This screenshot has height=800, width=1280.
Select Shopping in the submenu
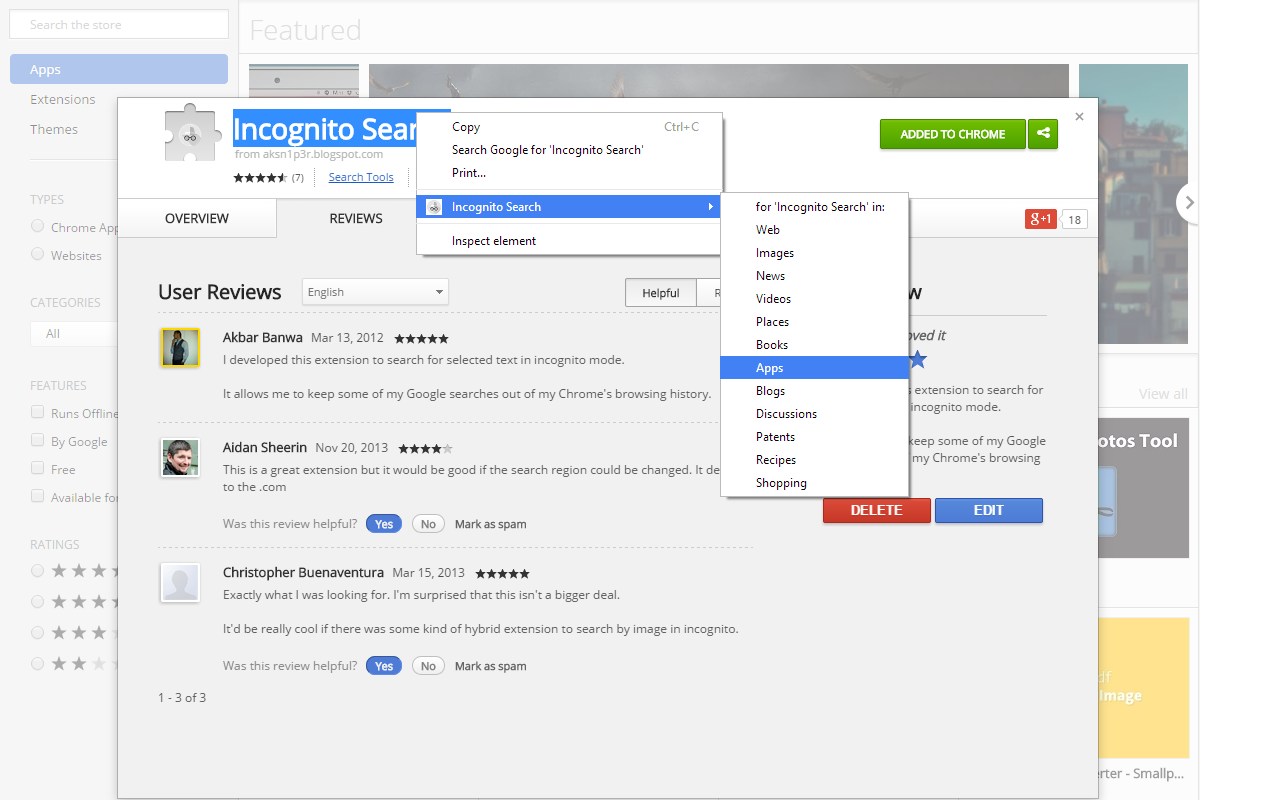click(814, 483)
